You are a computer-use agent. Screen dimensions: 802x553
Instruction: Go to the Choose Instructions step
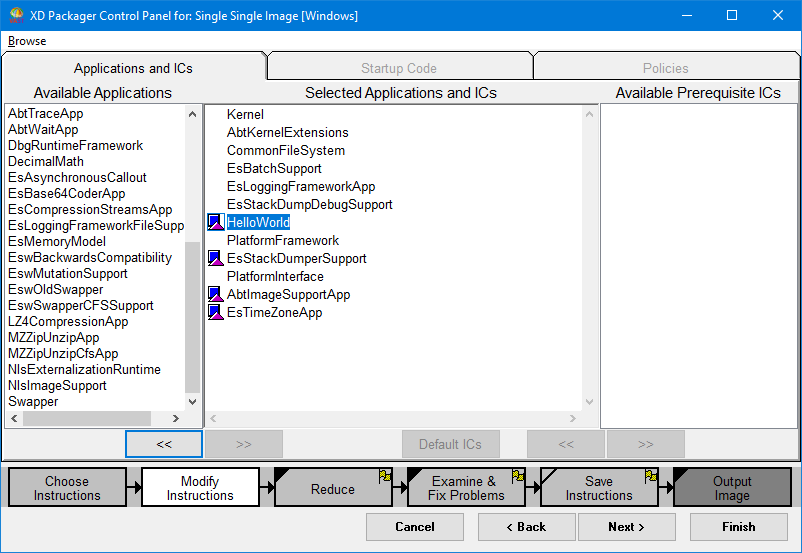pyautogui.click(x=67, y=488)
